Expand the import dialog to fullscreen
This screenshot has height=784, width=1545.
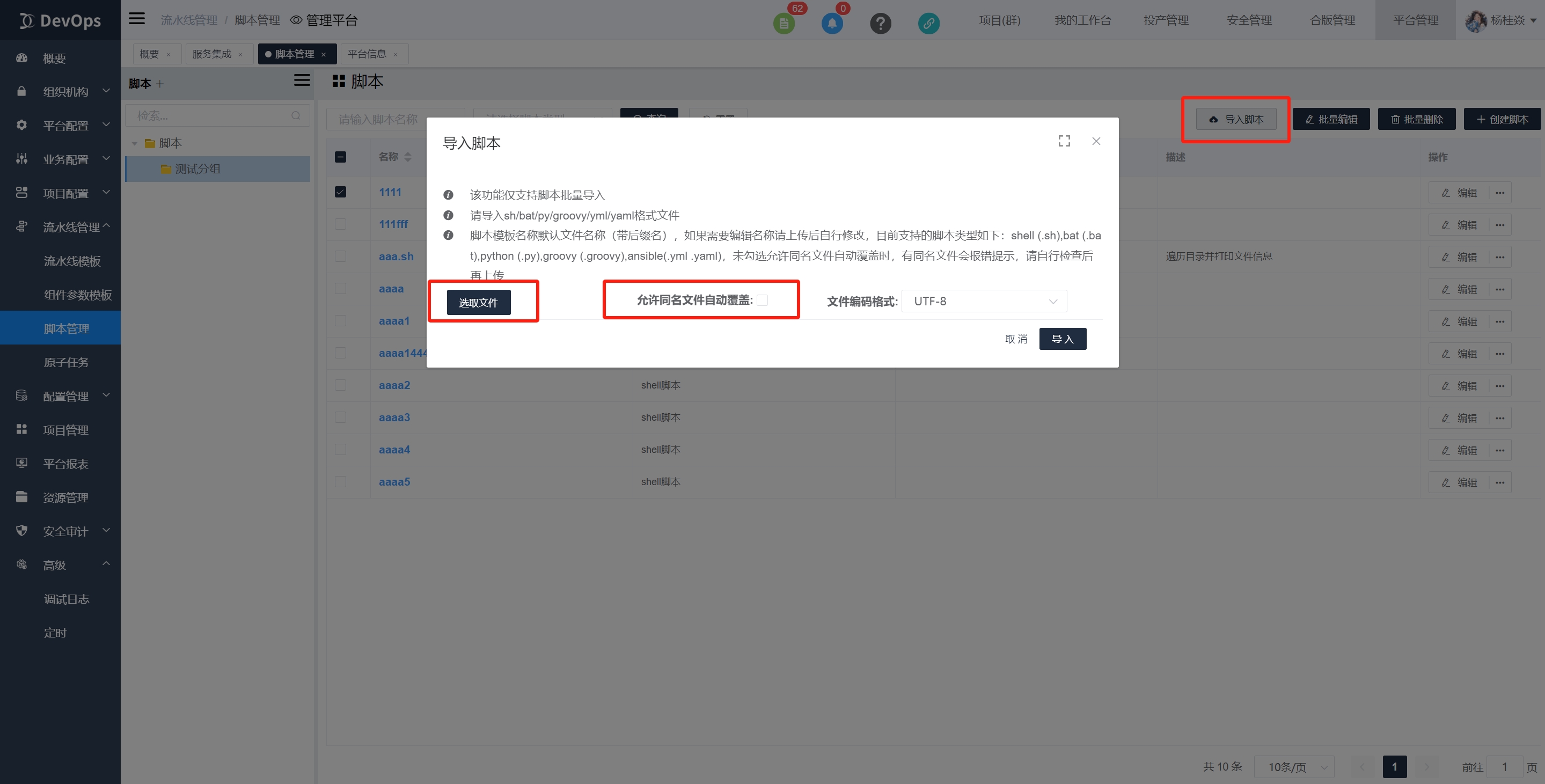click(x=1064, y=141)
